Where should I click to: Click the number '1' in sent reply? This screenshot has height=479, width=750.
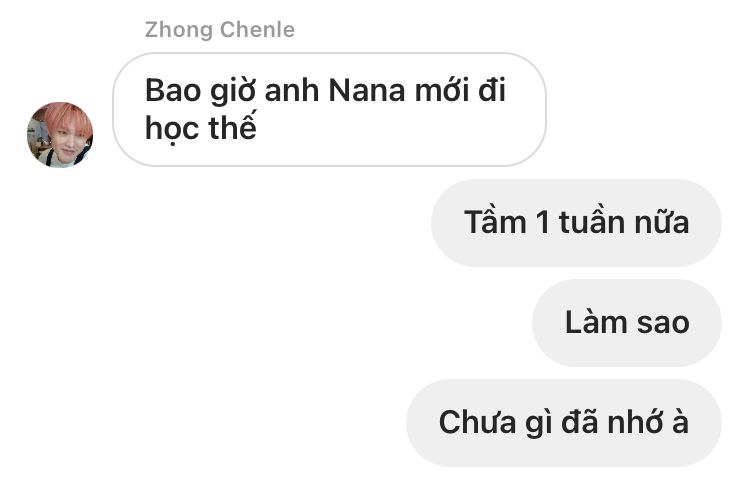542,223
